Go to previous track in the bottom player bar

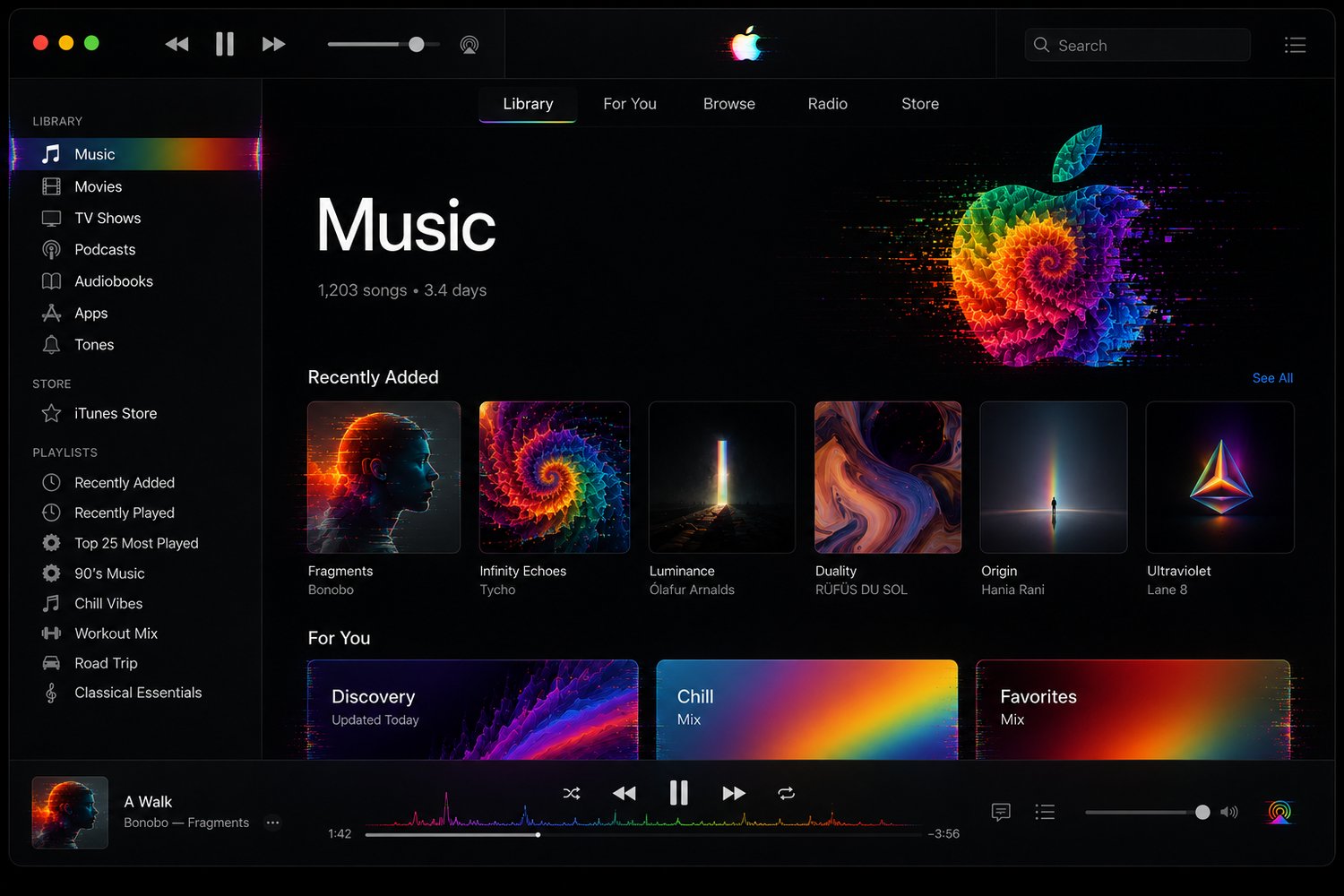(x=625, y=793)
